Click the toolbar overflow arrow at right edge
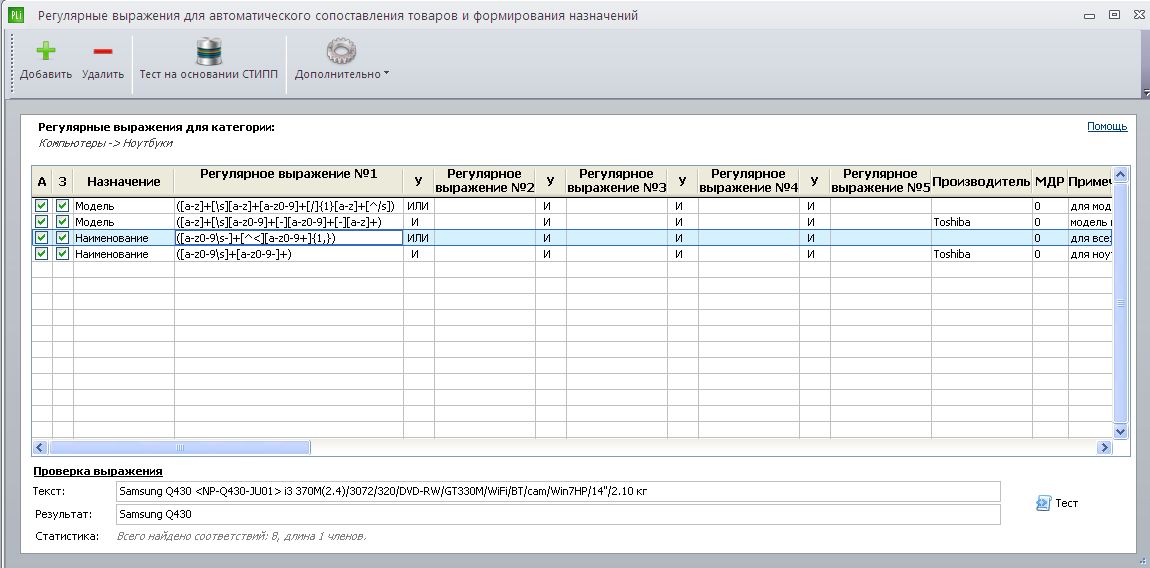Screen dimensions: 1150x568 click(x=1146, y=92)
